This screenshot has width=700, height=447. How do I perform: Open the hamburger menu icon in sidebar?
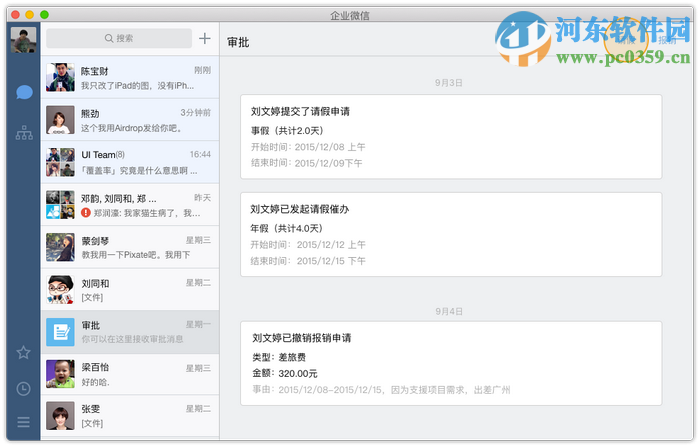tap(23, 422)
